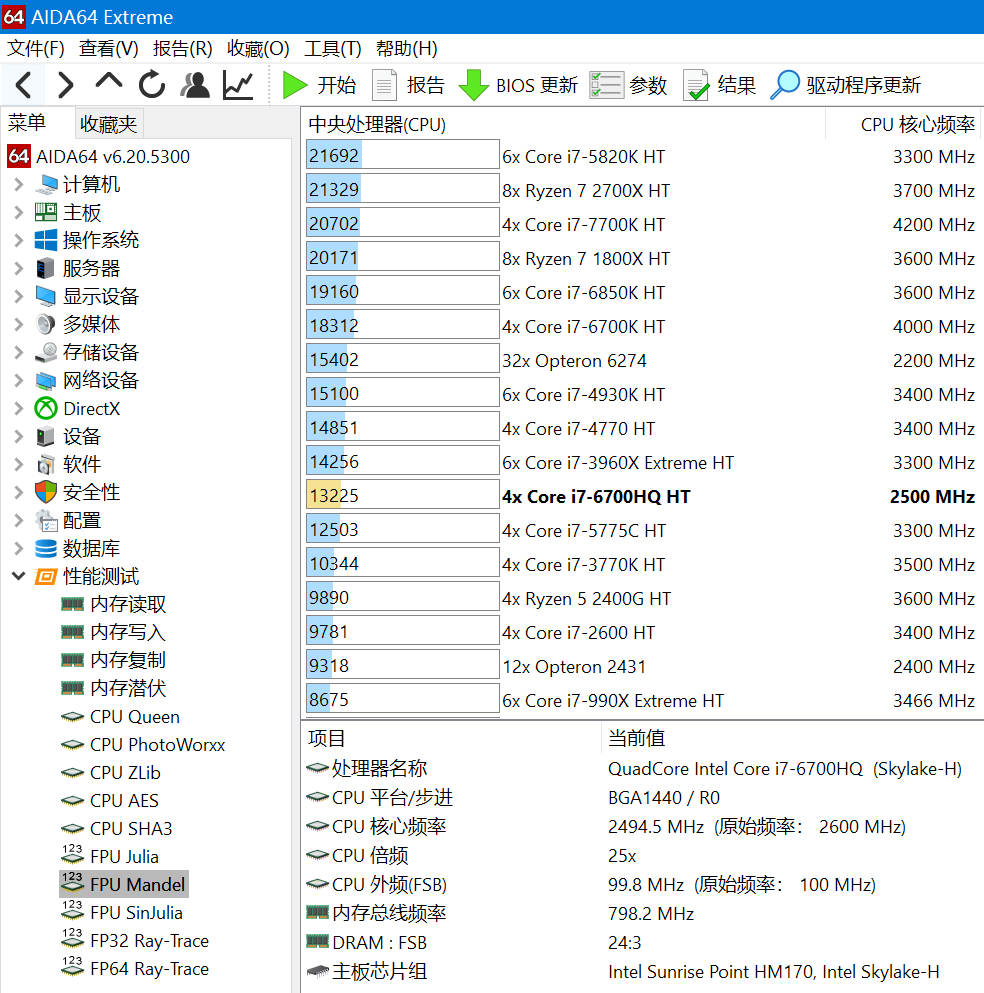The image size is (984, 993).
Task: Collapse the 性能测试 tree node
Action: tap(18, 576)
